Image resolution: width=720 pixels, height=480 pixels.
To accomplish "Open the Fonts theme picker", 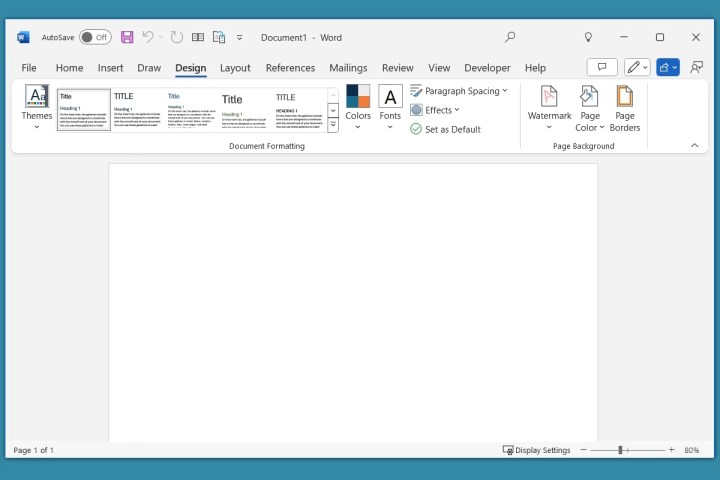I will pos(390,107).
